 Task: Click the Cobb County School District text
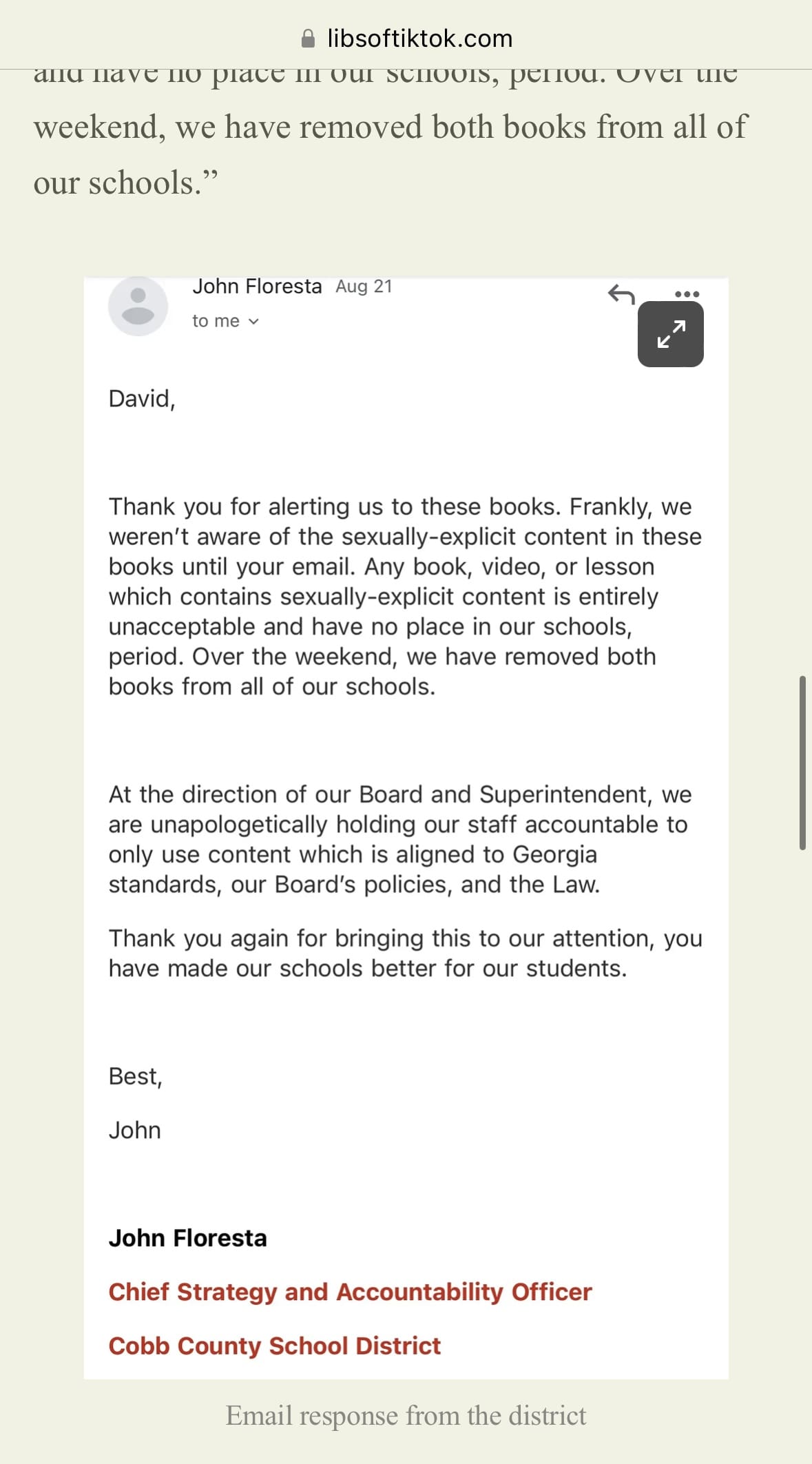tap(274, 1346)
